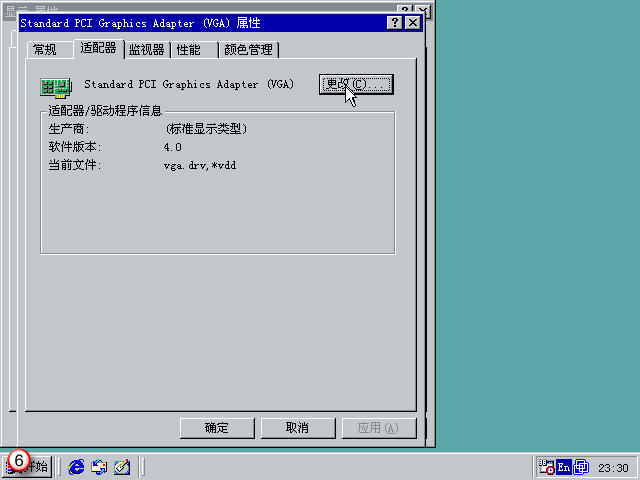
Task: Open the 监视器 tab
Action: [x=147, y=50]
